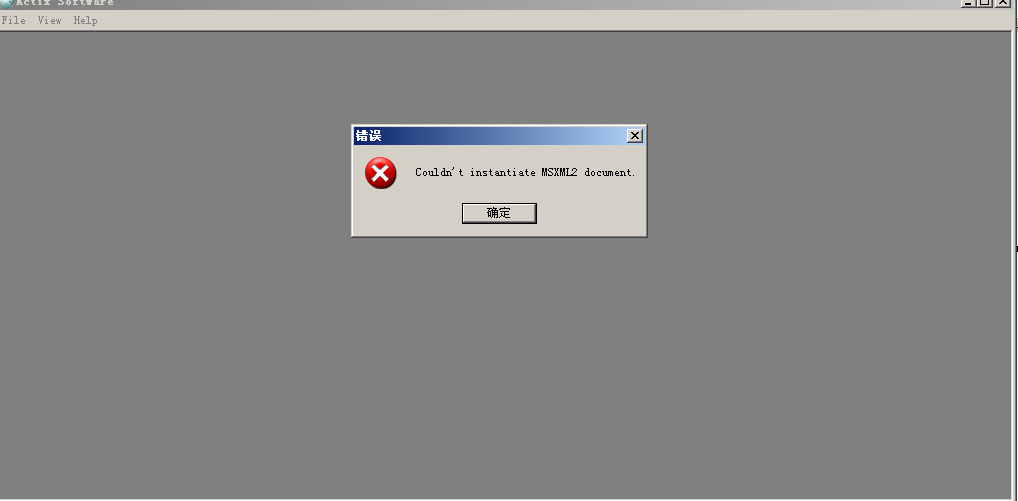This screenshot has height=501, width=1018.
Task: Click the Actix Software window title text
Action: 65,3
